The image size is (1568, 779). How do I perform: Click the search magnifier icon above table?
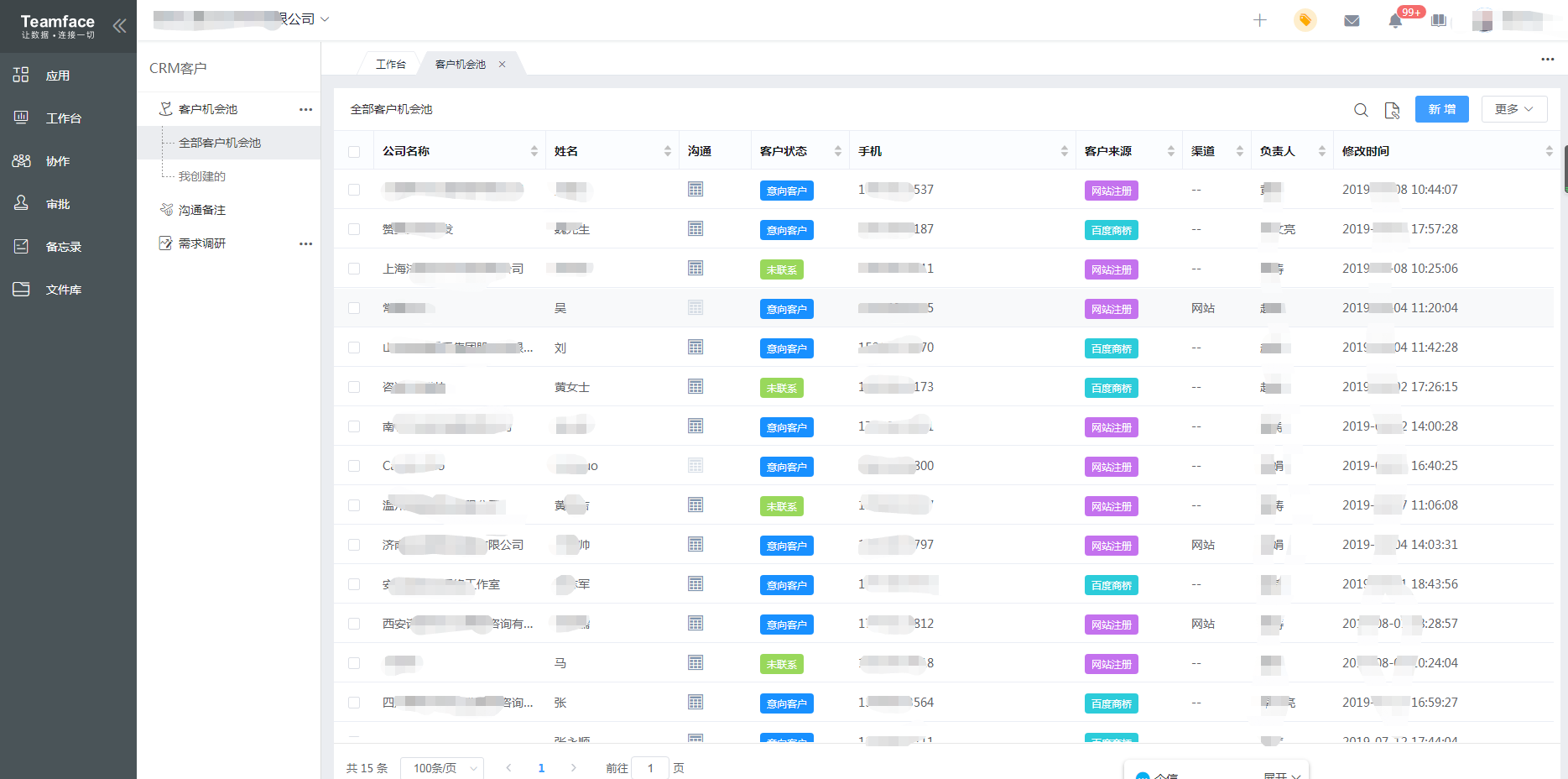(x=1361, y=110)
